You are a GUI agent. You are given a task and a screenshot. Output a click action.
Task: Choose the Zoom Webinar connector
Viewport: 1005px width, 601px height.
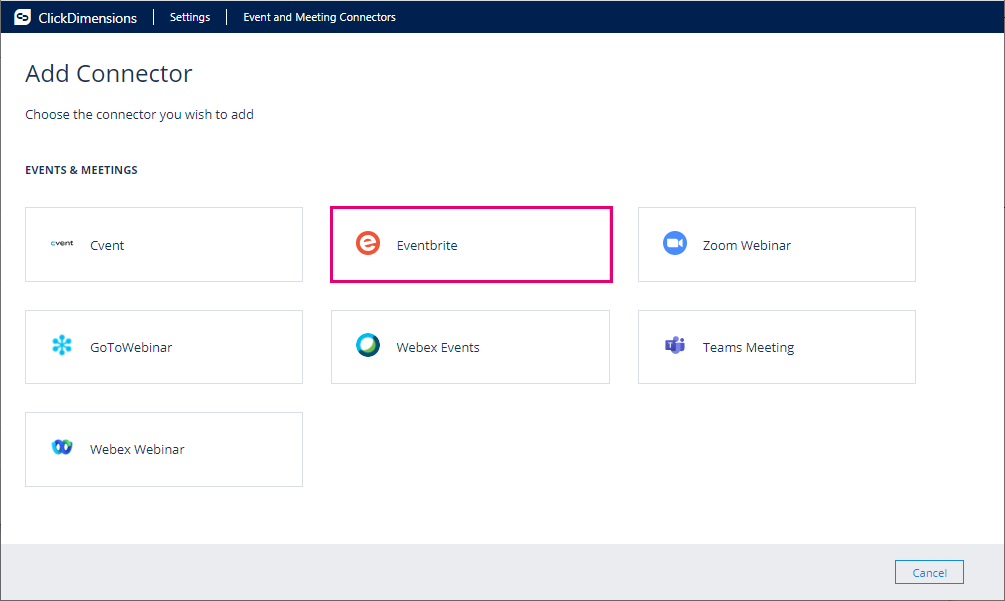(776, 243)
